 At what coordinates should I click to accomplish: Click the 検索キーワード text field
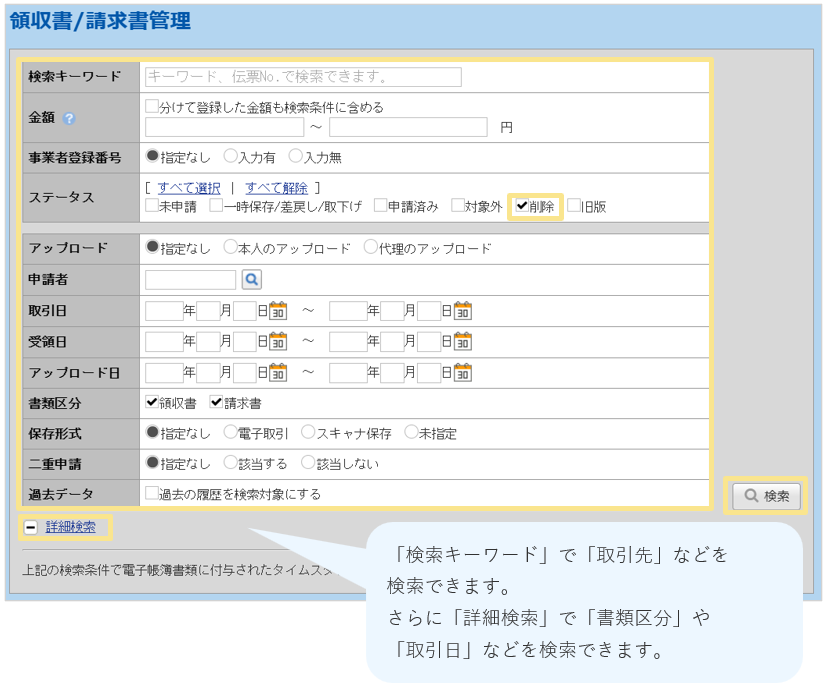click(303, 77)
